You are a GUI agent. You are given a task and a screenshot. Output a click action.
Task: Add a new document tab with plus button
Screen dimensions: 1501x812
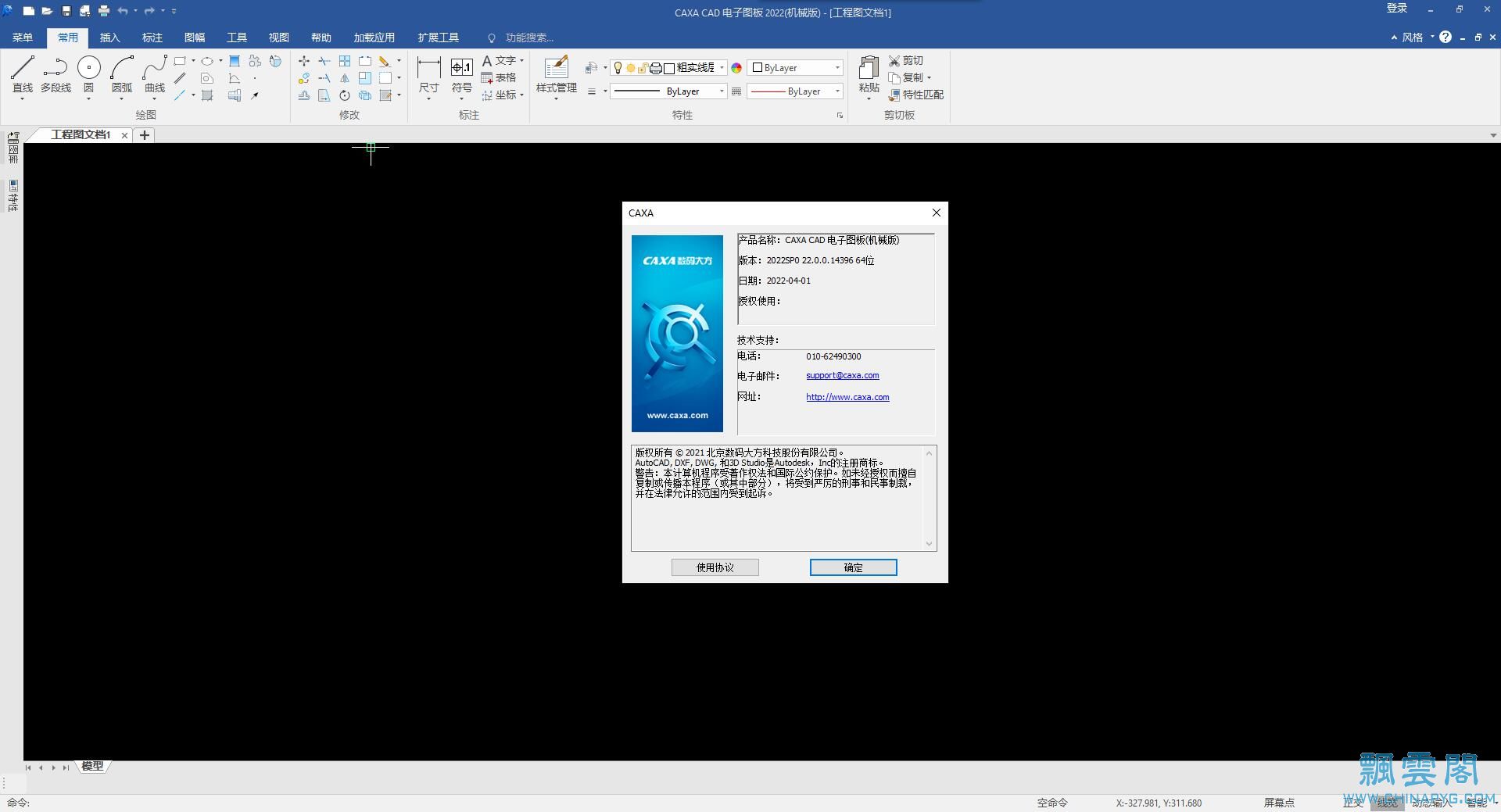(145, 135)
